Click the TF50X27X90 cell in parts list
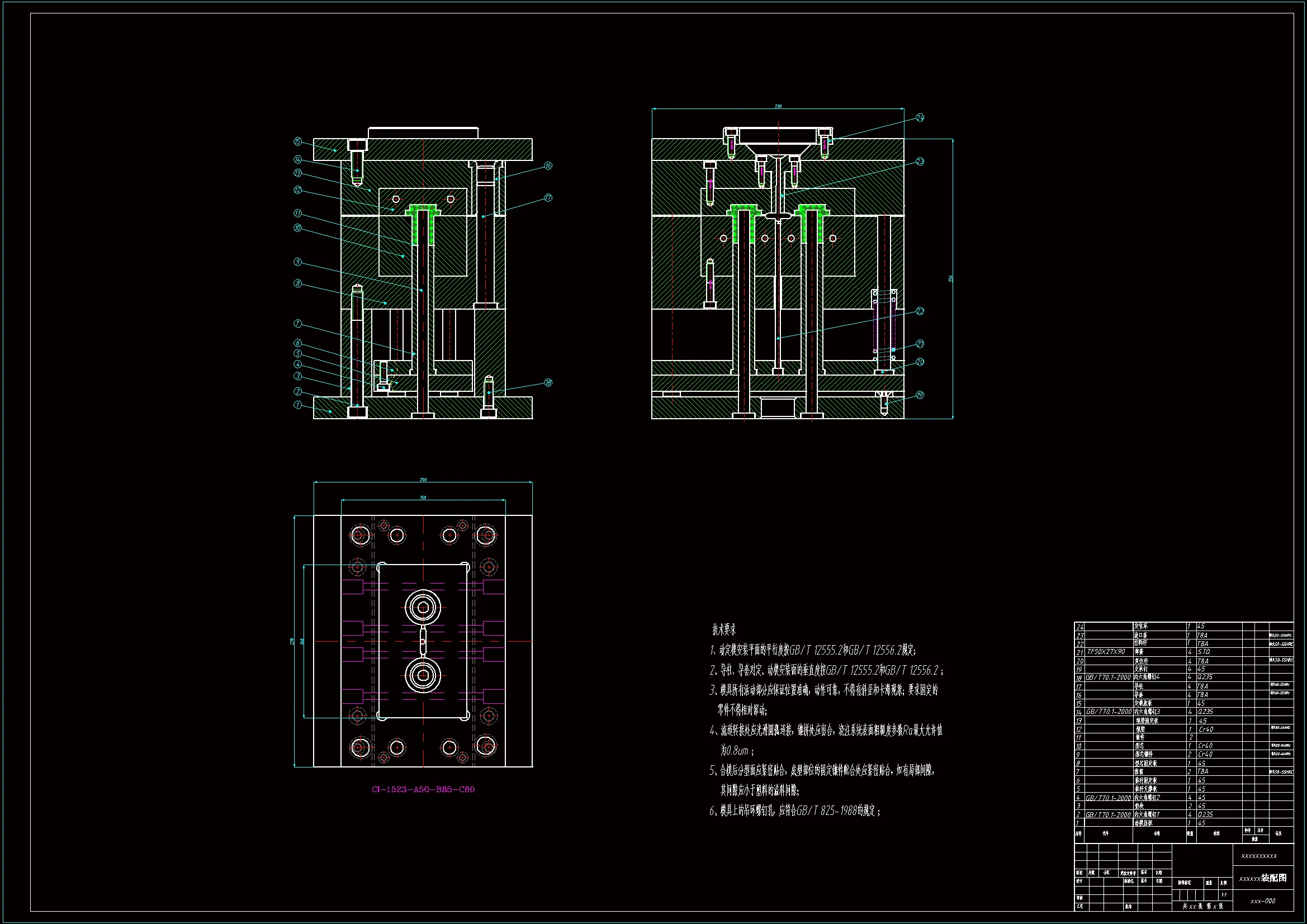 pos(1106,651)
